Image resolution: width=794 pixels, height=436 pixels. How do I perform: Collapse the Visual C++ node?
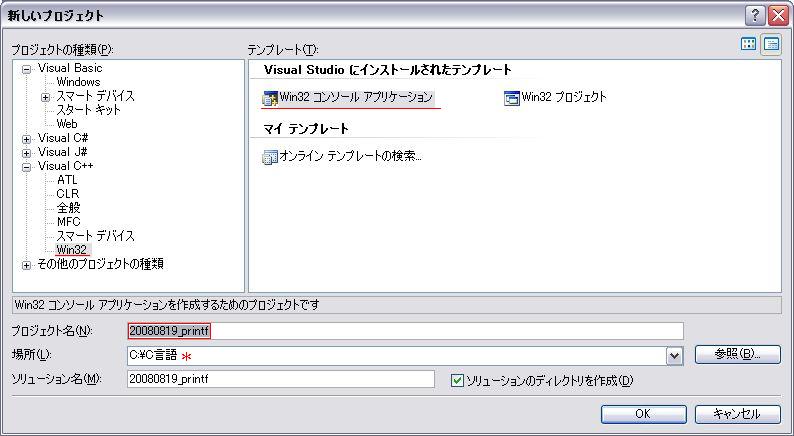[26, 167]
